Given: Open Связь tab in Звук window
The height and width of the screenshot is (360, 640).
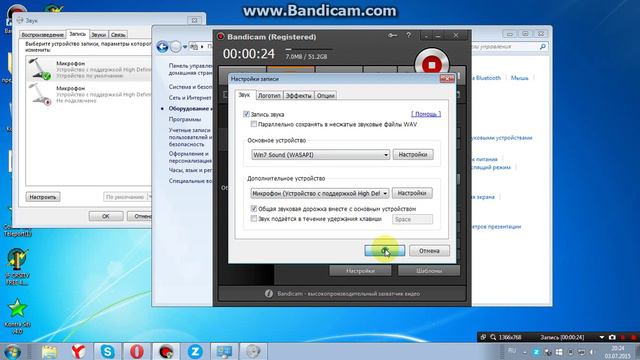Looking at the screenshot, I should pyautogui.click(x=118, y=35).
